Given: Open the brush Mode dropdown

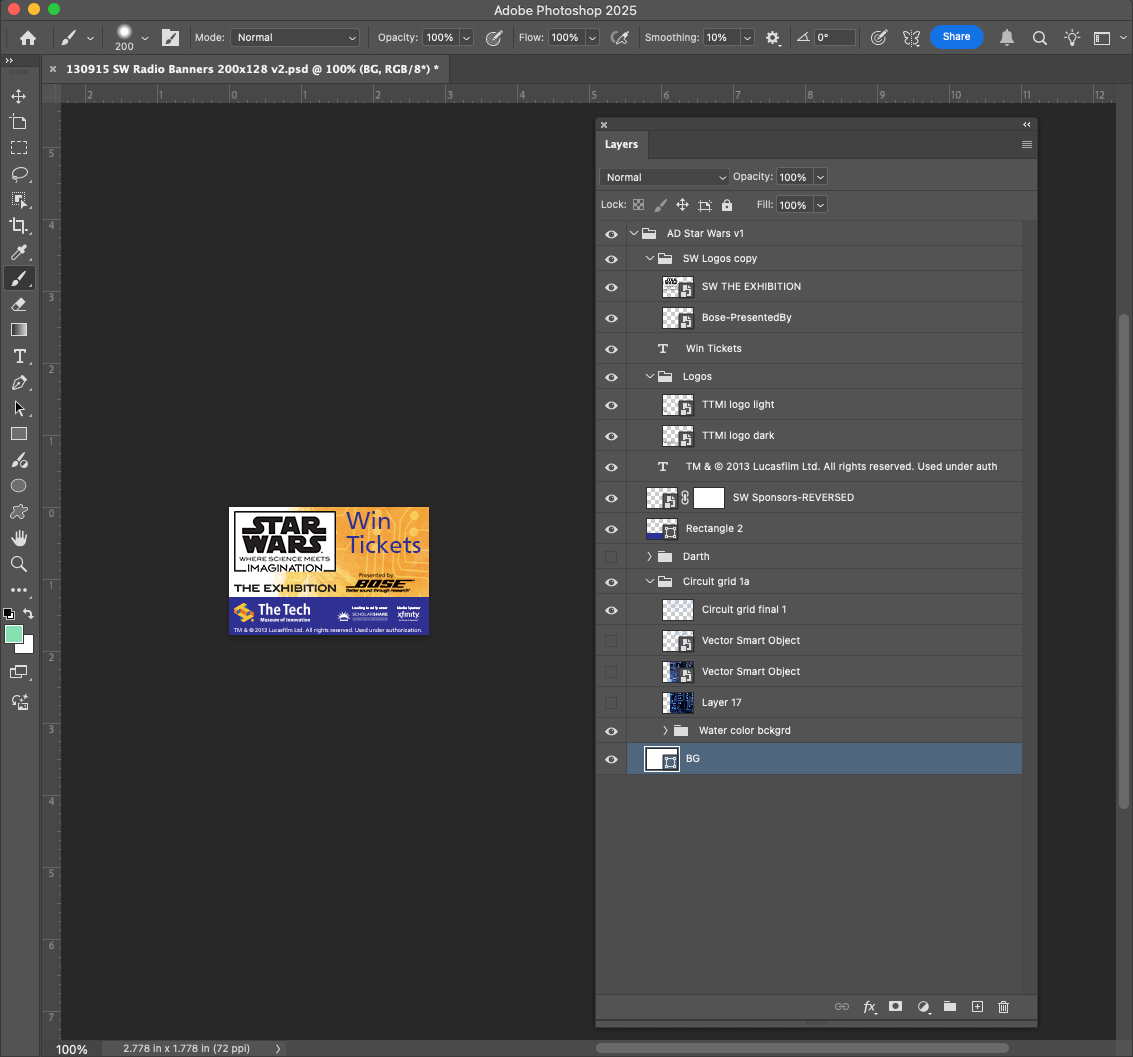Looking at the screenshot, I should [295, 38].
